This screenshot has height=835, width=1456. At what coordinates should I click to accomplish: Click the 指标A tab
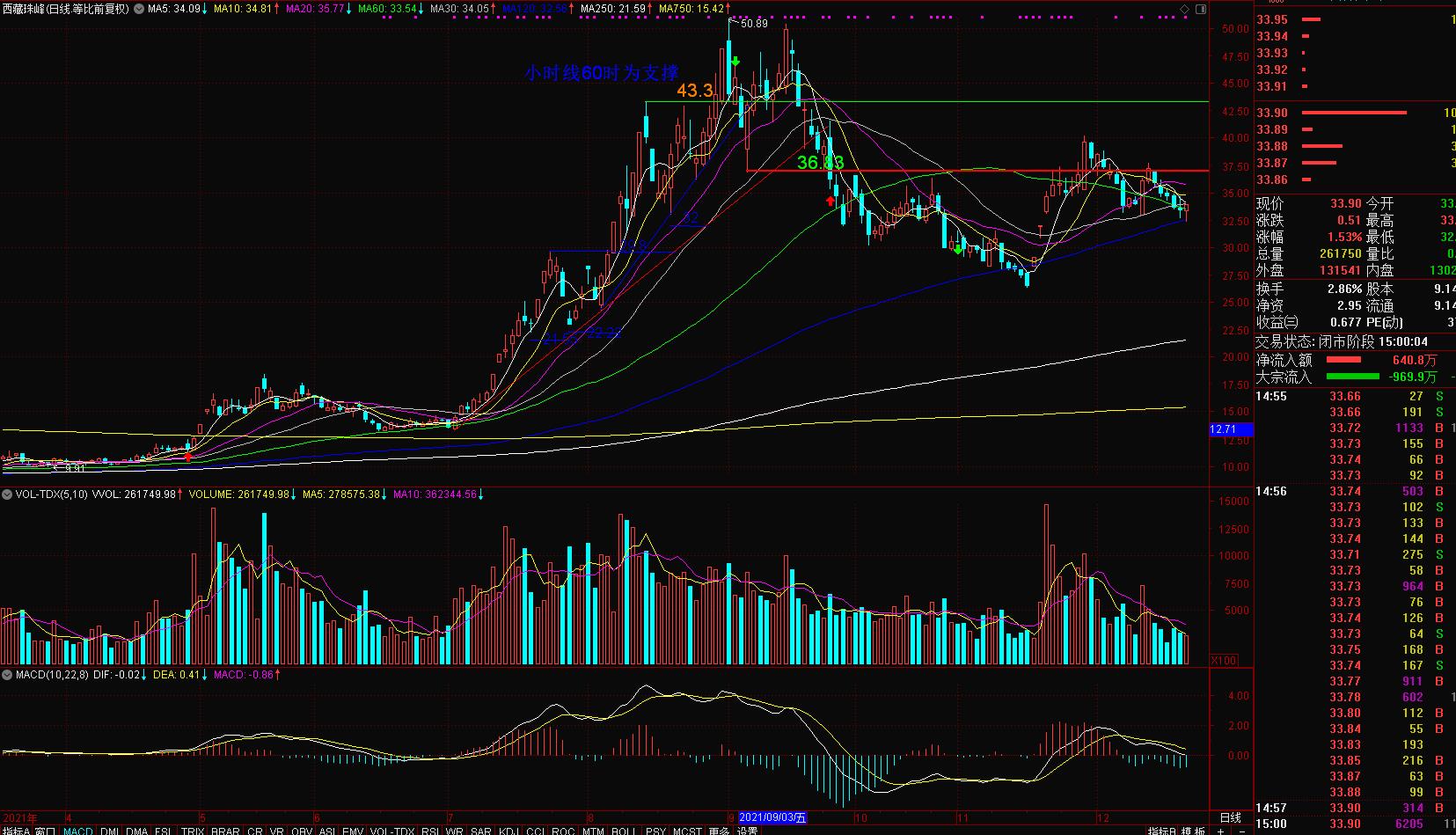point(17,830)
